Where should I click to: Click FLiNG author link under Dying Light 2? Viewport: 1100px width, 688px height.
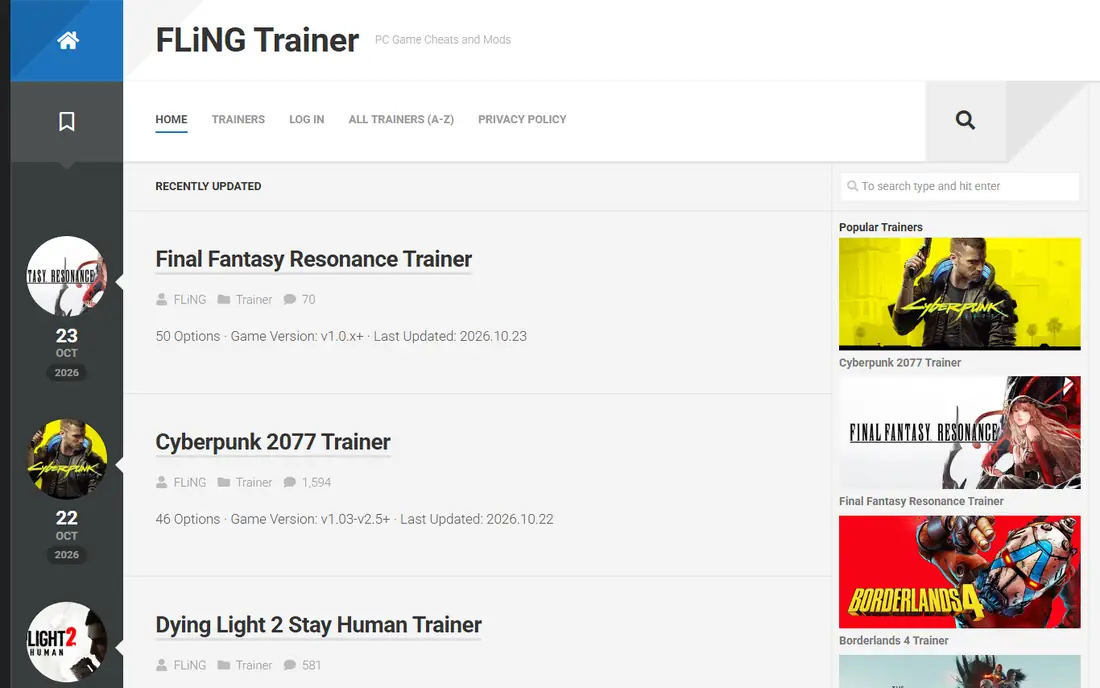pyautogui.click(x=190, y=665)
